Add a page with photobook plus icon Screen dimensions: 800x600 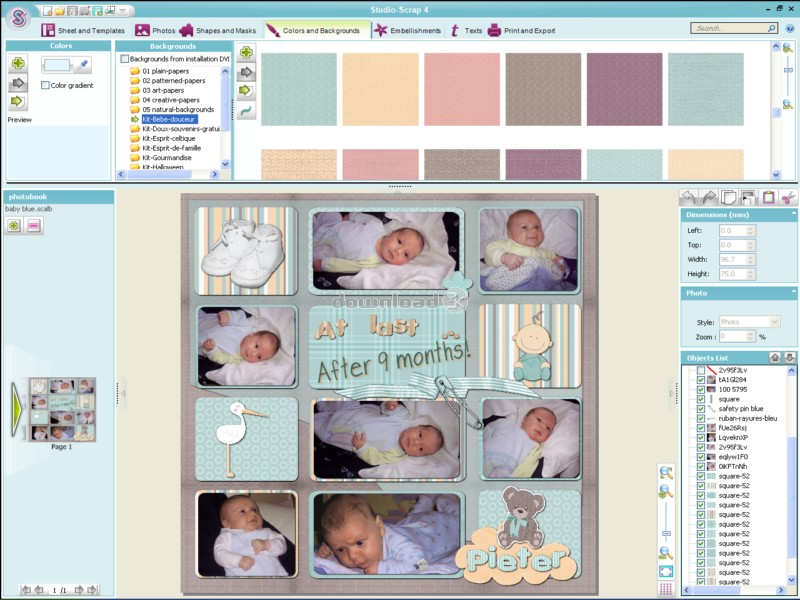click(x=14, y=226)
